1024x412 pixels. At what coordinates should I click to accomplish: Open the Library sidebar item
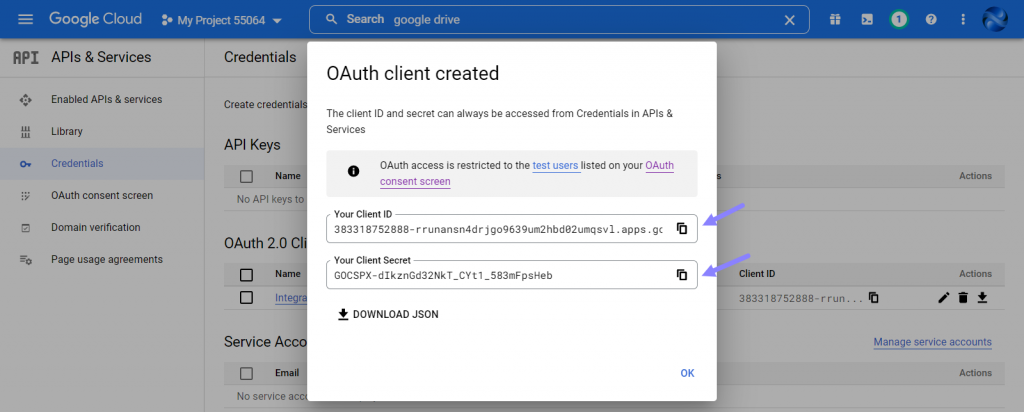point(67,131)
